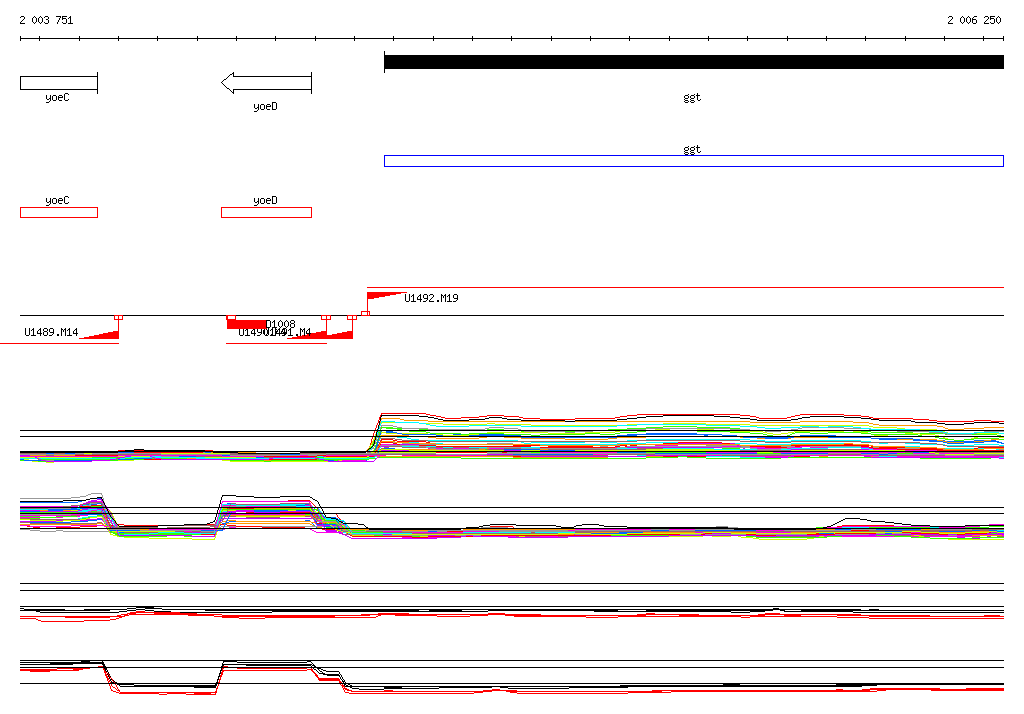
Task: Click the ggt label under the black bar
Action: coord(692,97)
